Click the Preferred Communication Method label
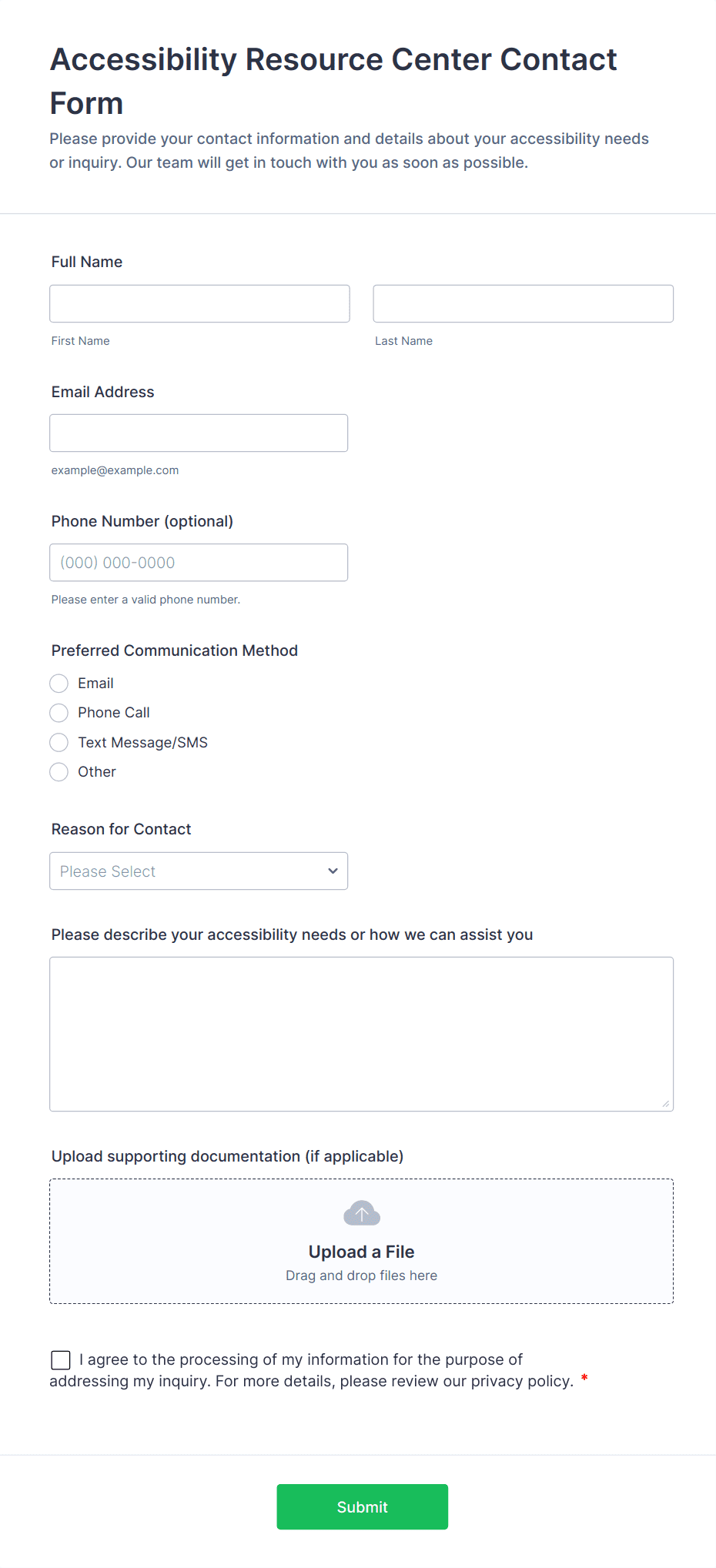Viewport: 716px width, 1568px height. [x=175, y=650]
